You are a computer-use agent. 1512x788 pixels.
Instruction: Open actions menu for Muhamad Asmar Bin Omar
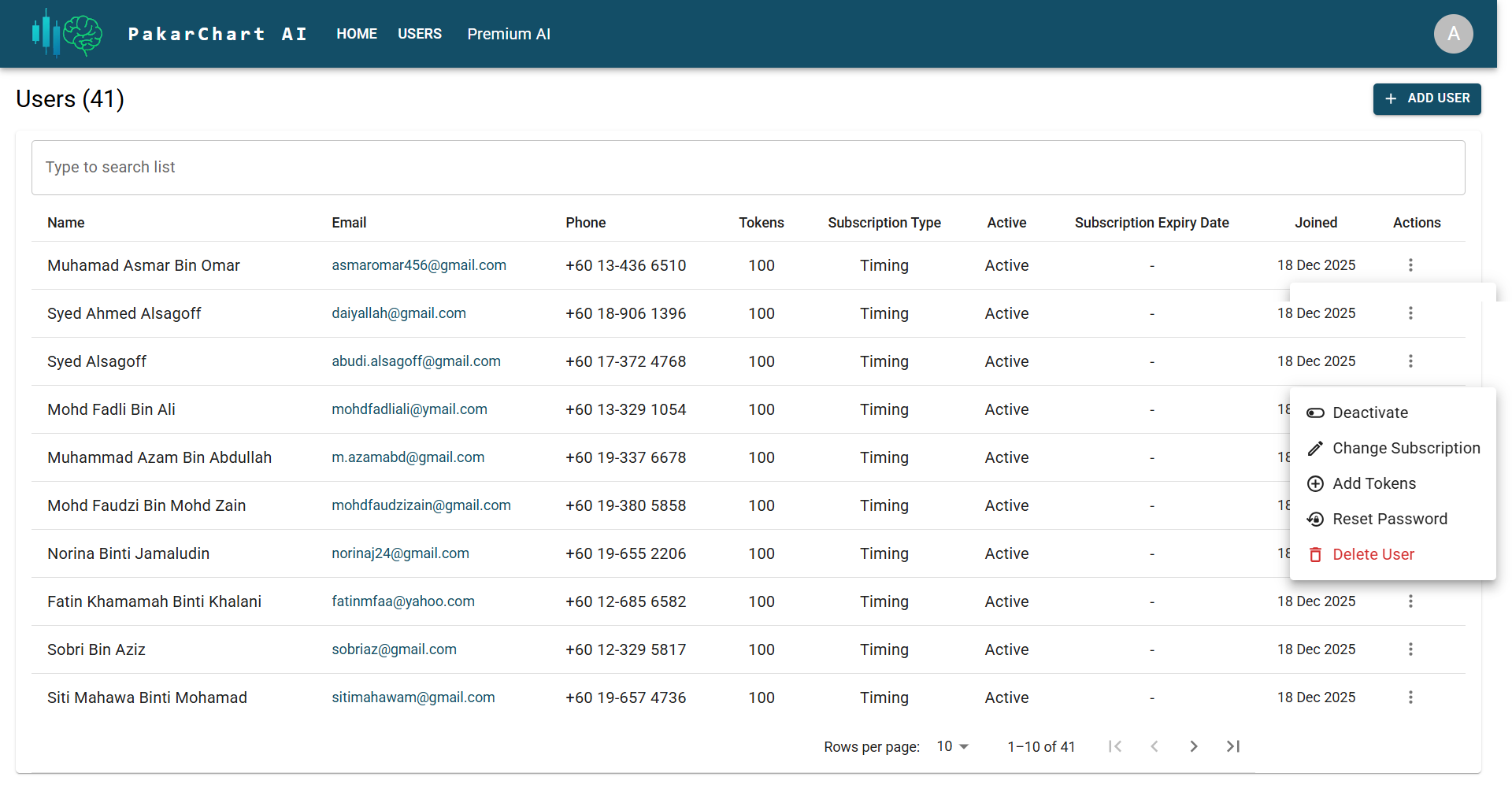click(1410, 265)
